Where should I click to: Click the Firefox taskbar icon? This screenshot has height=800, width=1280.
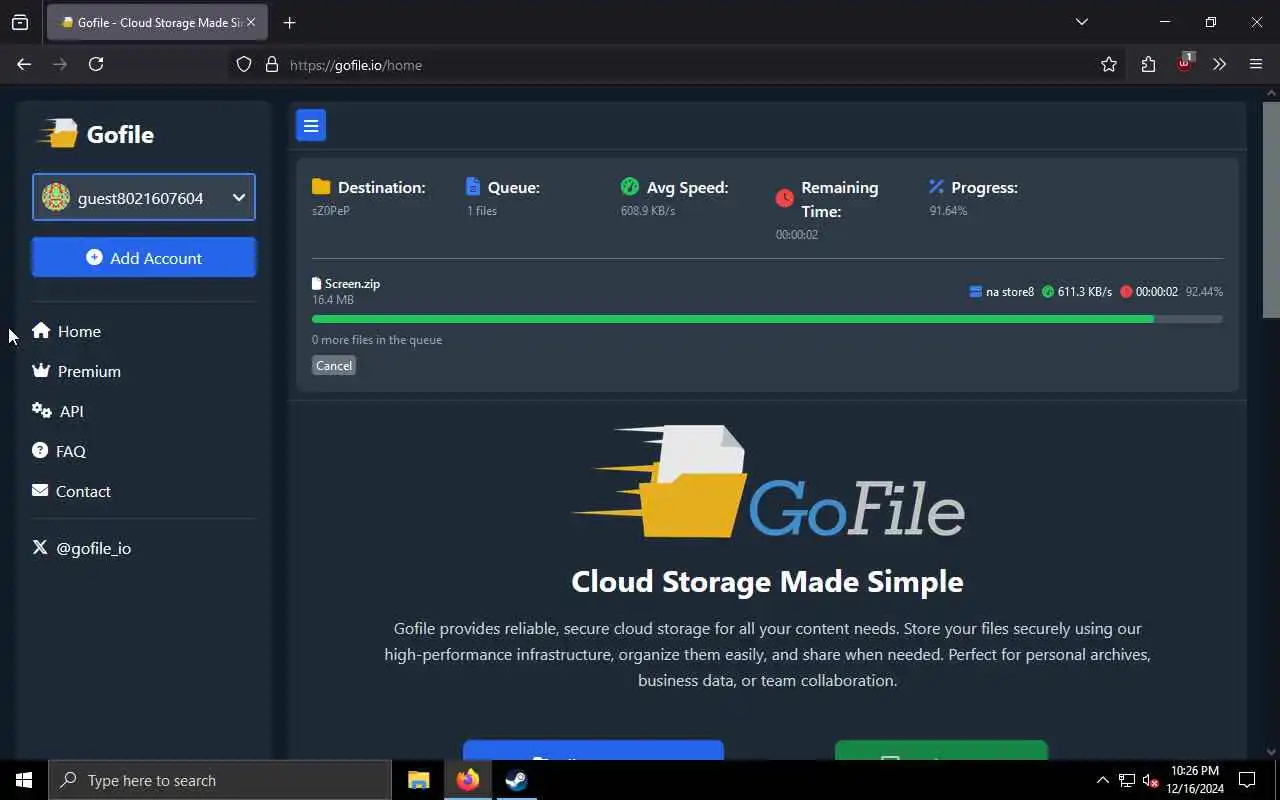pos(467,780)
